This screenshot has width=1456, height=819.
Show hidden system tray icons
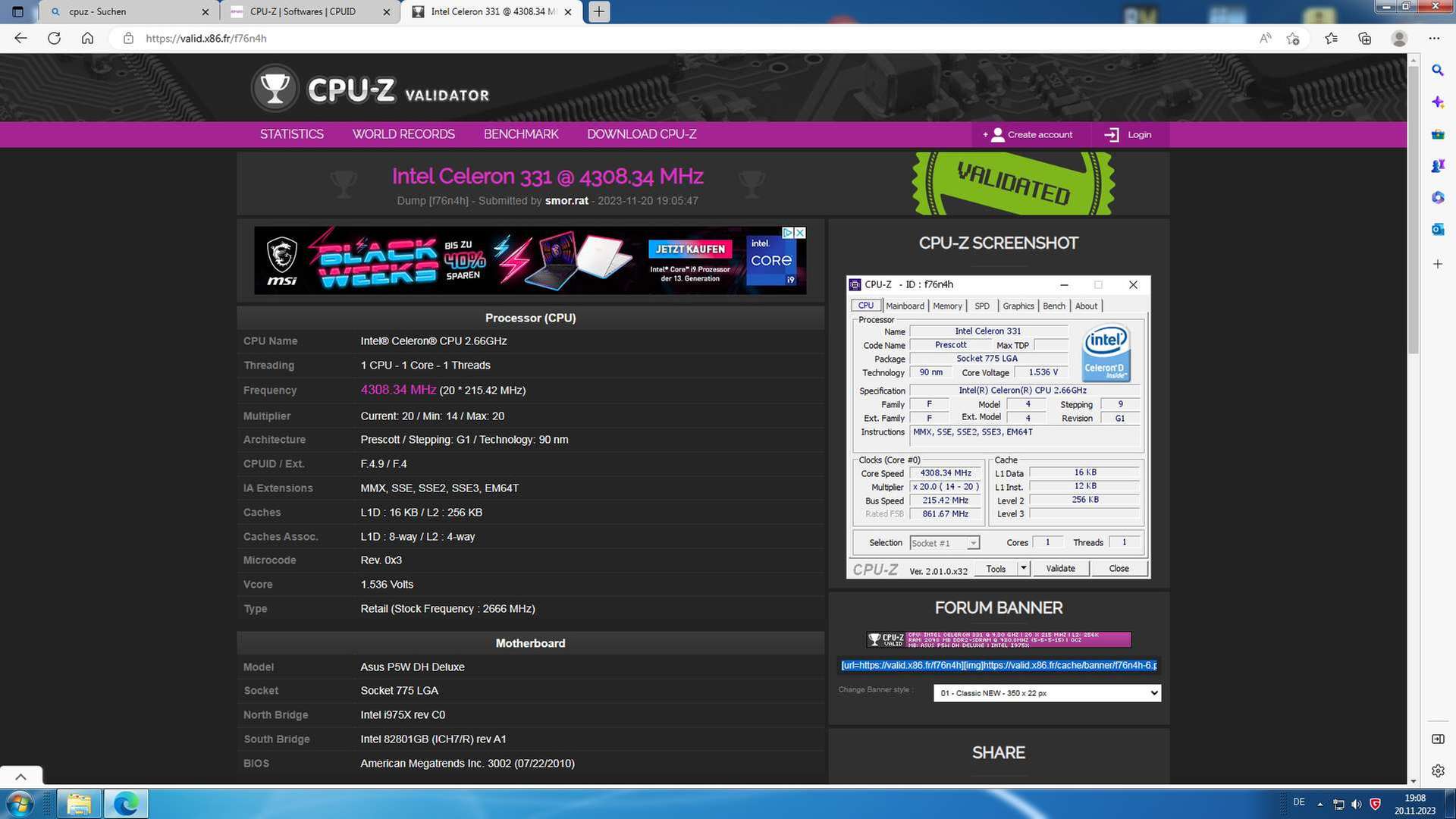pyautogui.click(x=1320, y=805)
